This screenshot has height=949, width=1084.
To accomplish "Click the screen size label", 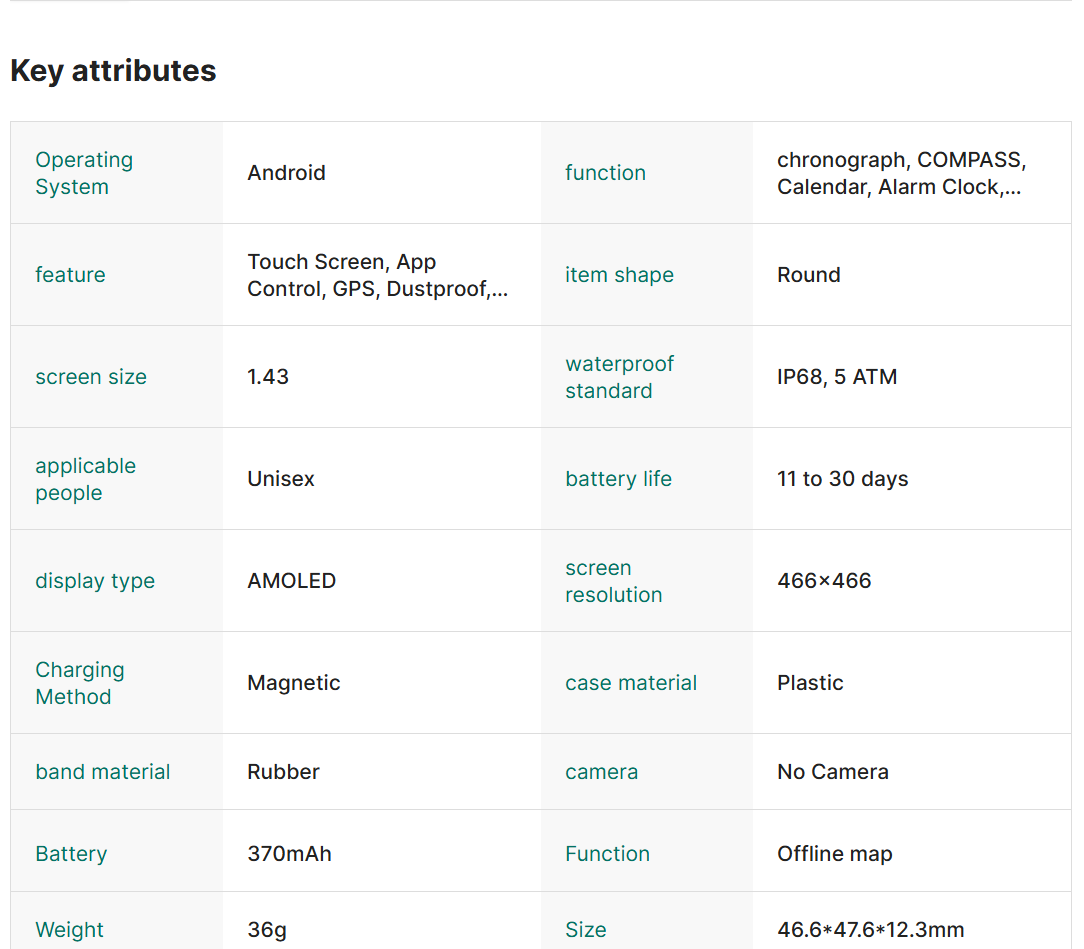I will point(91,377).
